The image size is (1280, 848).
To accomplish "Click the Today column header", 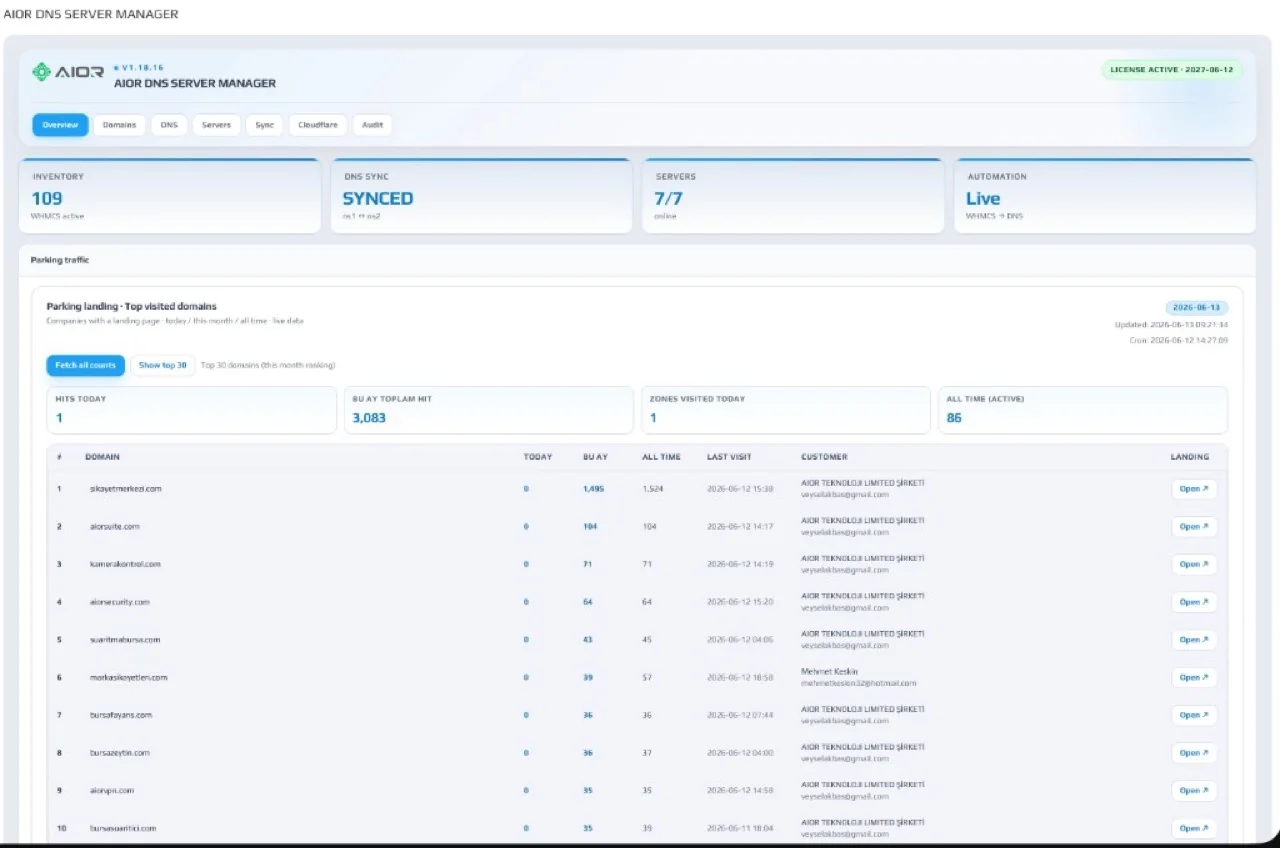I will click(x=538, y=457).
